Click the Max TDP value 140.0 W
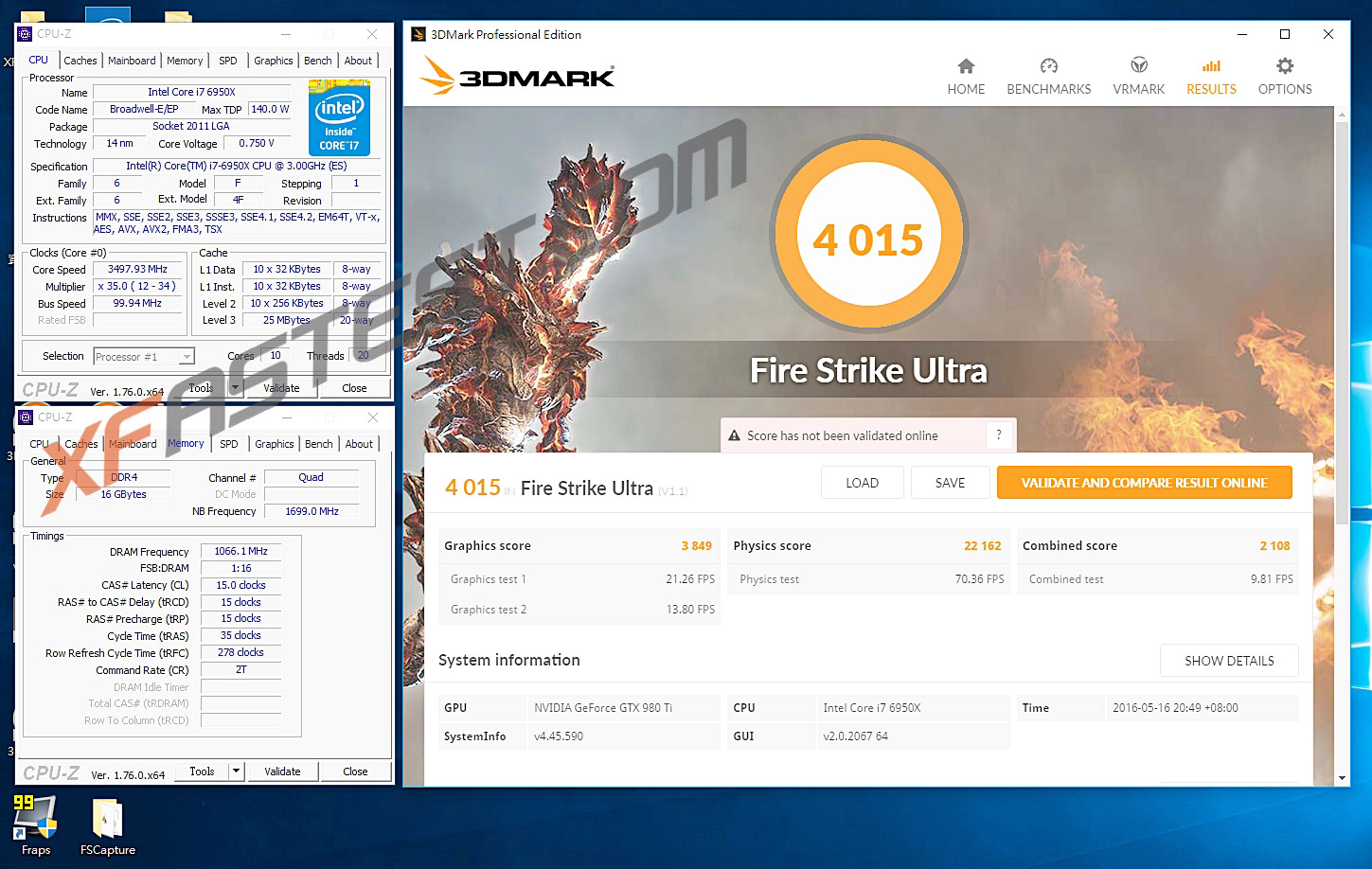The width and height of the screenshot is (1372, 869). click(x=270, y=109)
